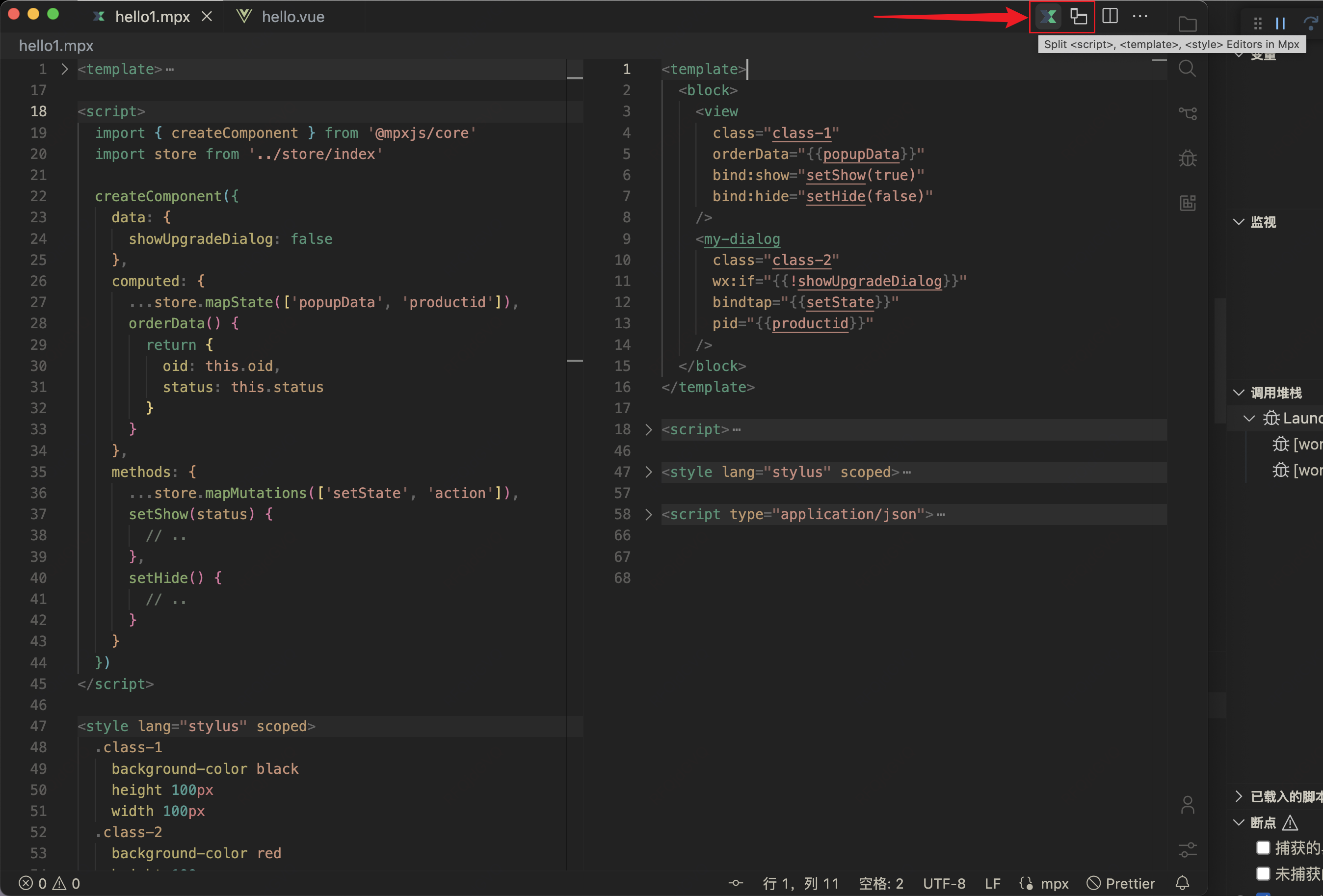Click the open changes icon in editor toolbar
This screenshot has width=1323, height=896.
point(1078,17)
